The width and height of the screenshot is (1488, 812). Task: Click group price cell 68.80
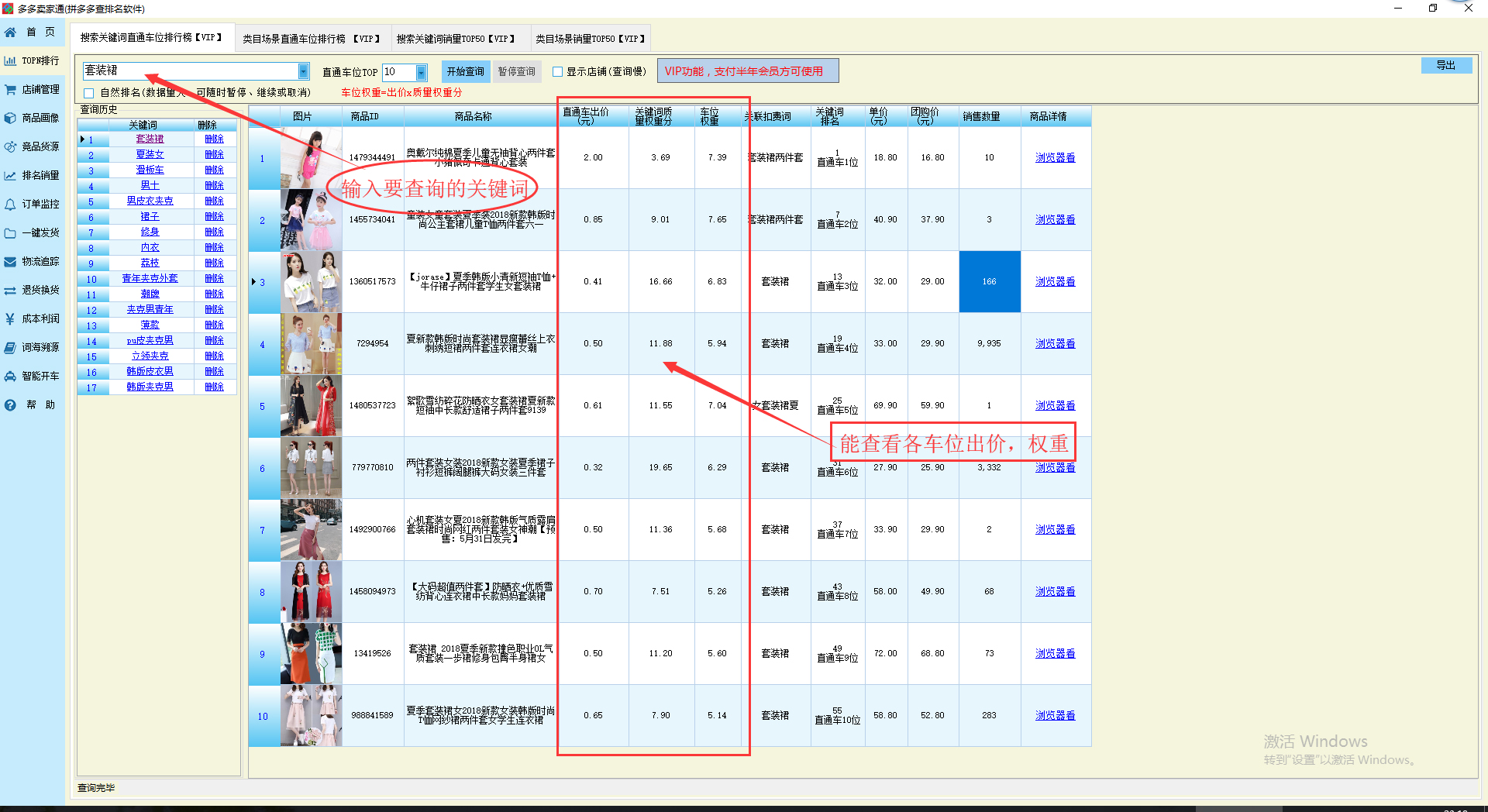[932, 654]
